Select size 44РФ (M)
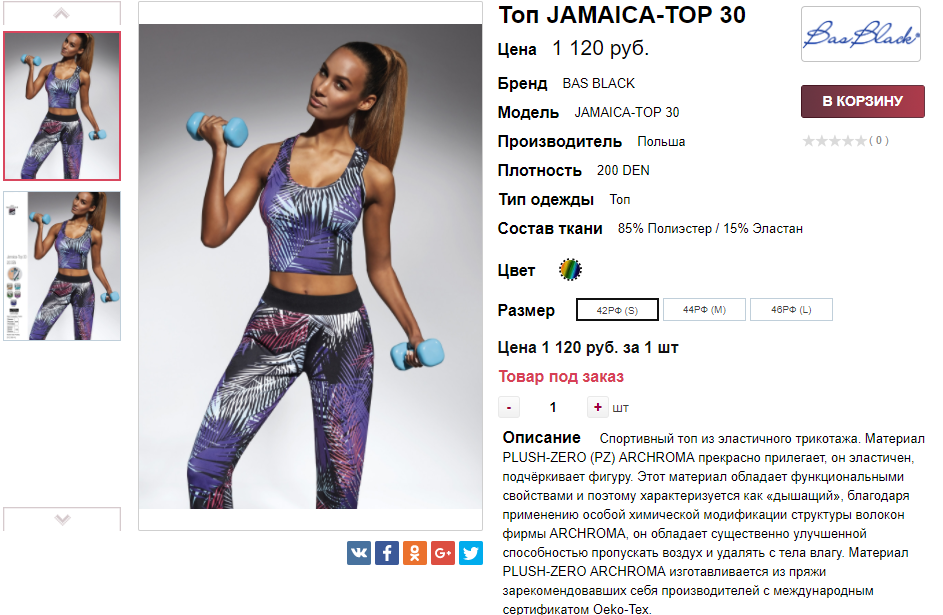 coord(704,310)
